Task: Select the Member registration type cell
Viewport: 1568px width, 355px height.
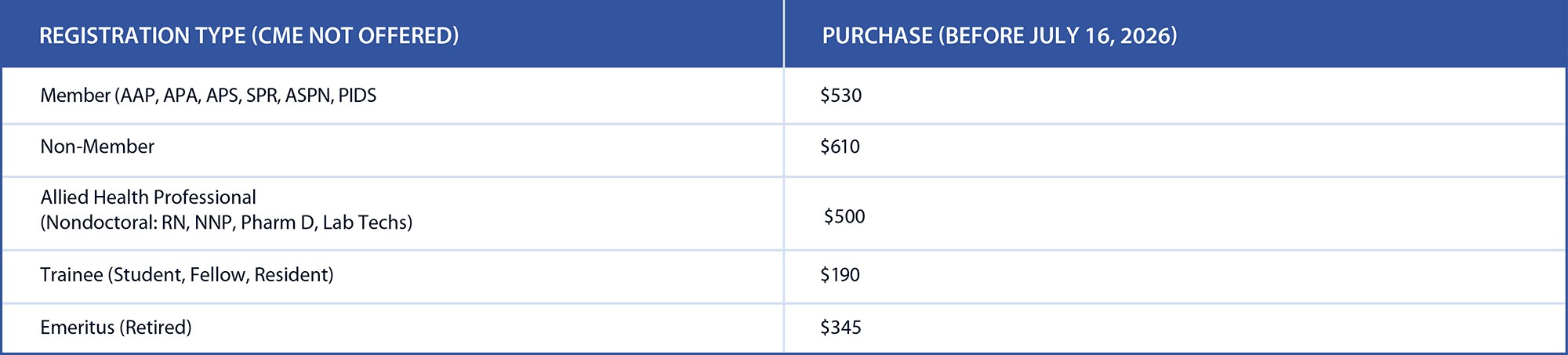Action: [75, 96]
